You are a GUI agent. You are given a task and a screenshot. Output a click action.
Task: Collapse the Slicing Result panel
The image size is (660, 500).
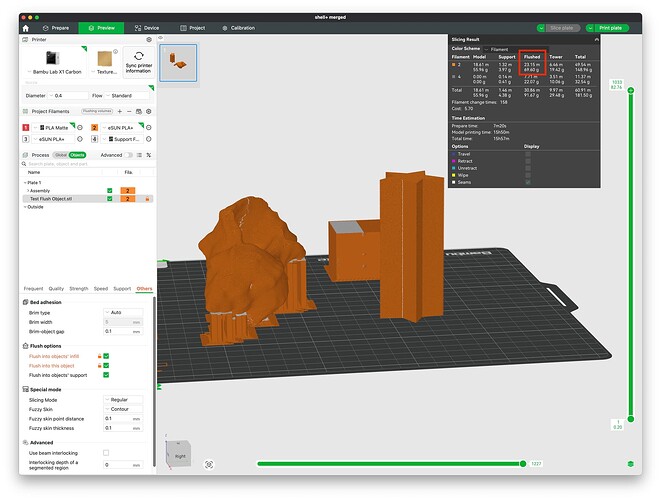tap(596, 40)
